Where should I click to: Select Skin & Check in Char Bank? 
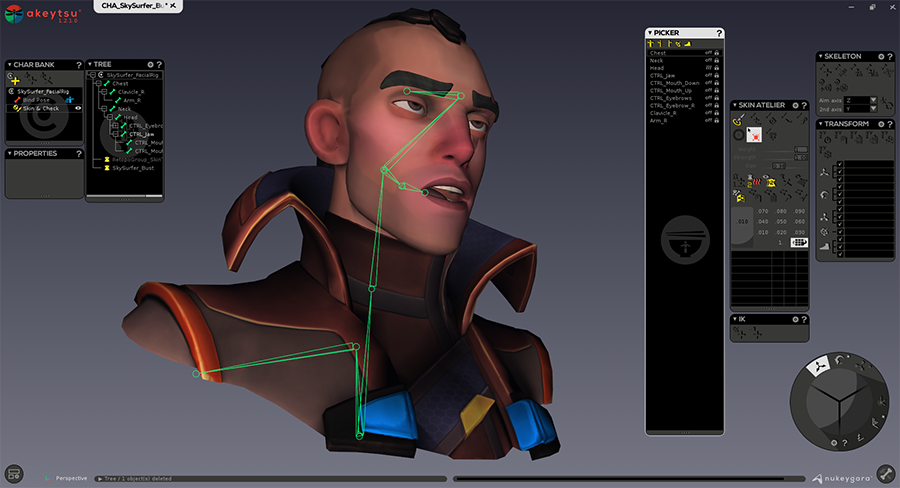pyautogui.click(x=41, y=108)
